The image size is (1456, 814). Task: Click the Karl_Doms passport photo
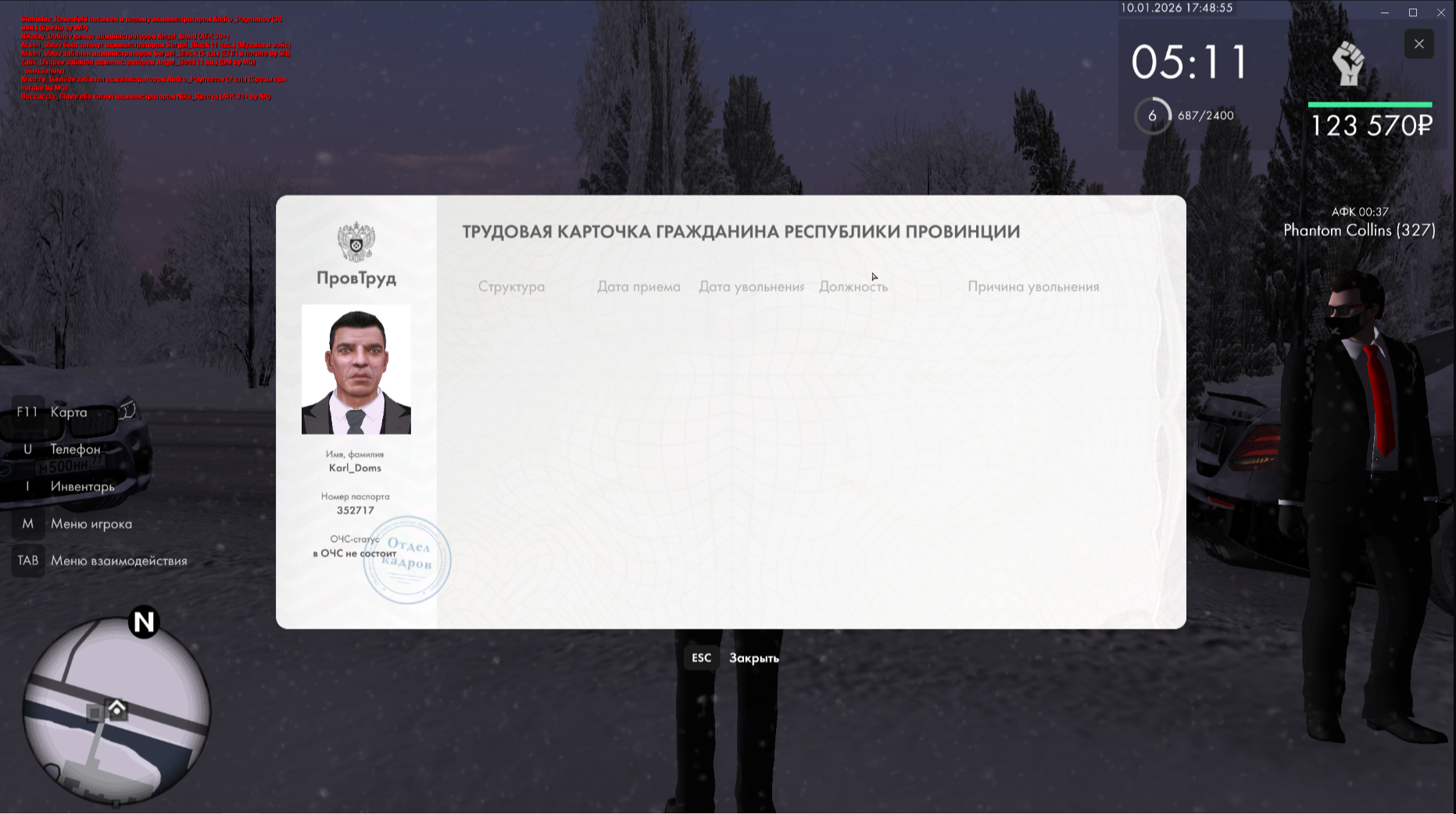(356, 370)
